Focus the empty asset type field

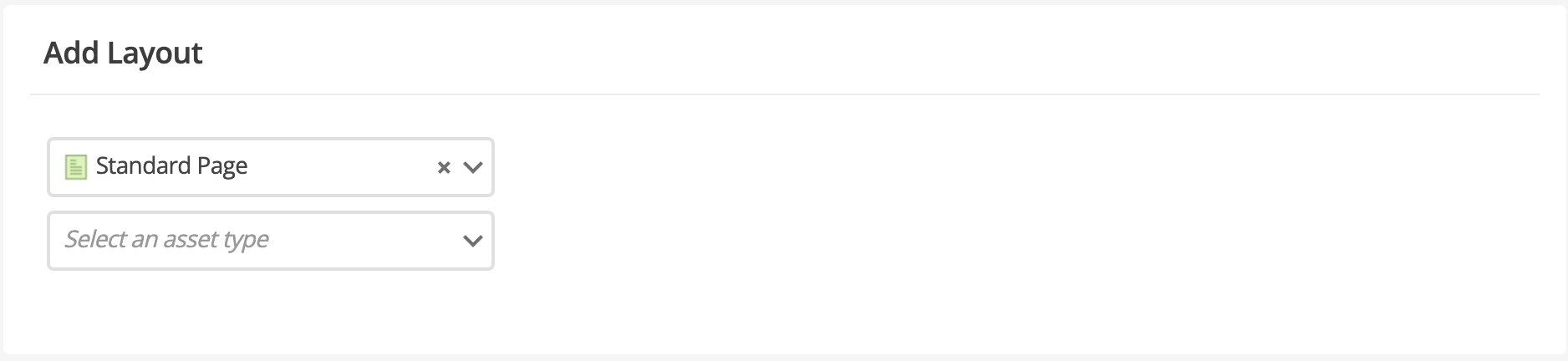251,241
